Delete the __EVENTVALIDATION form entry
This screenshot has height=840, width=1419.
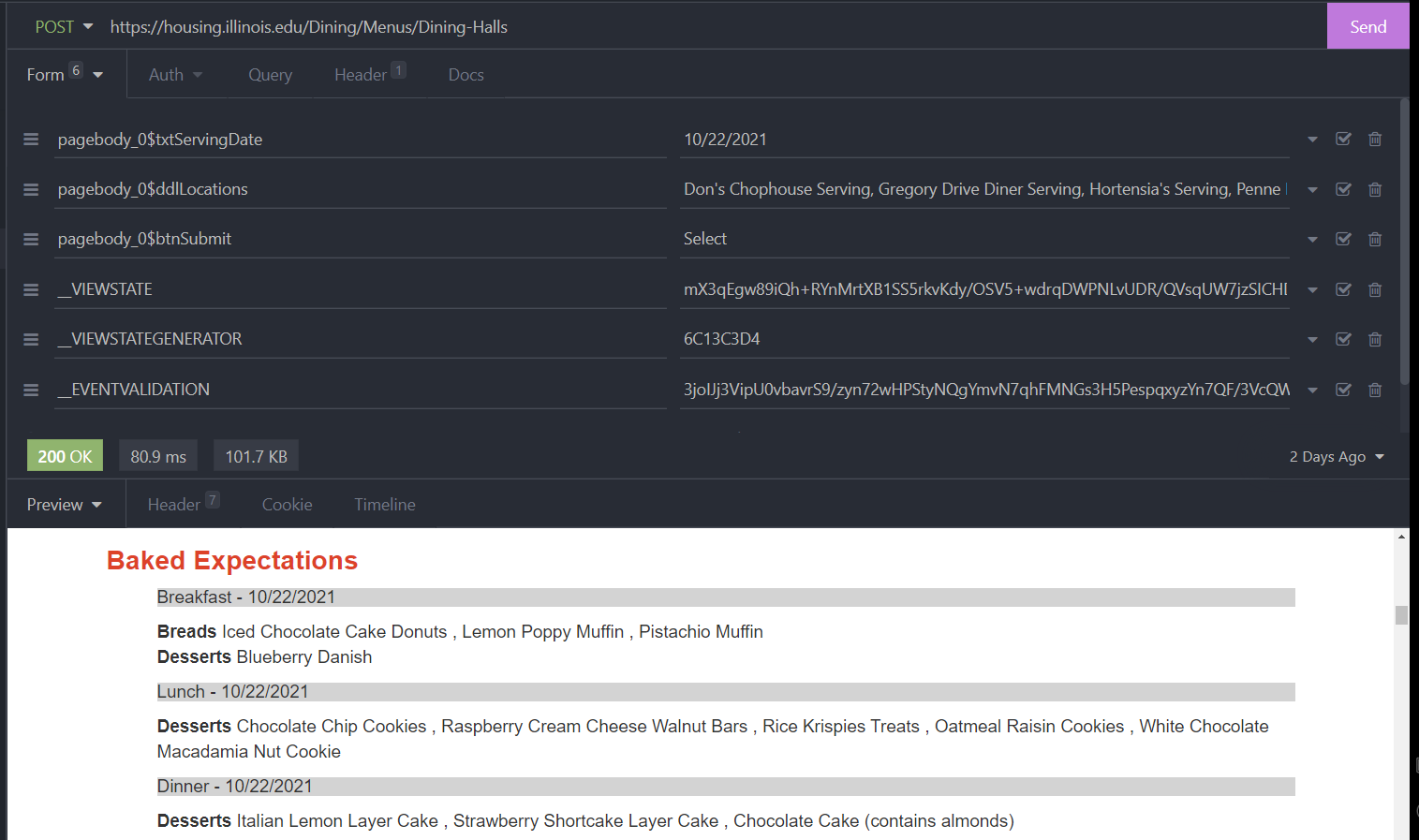pos(1375,390)
